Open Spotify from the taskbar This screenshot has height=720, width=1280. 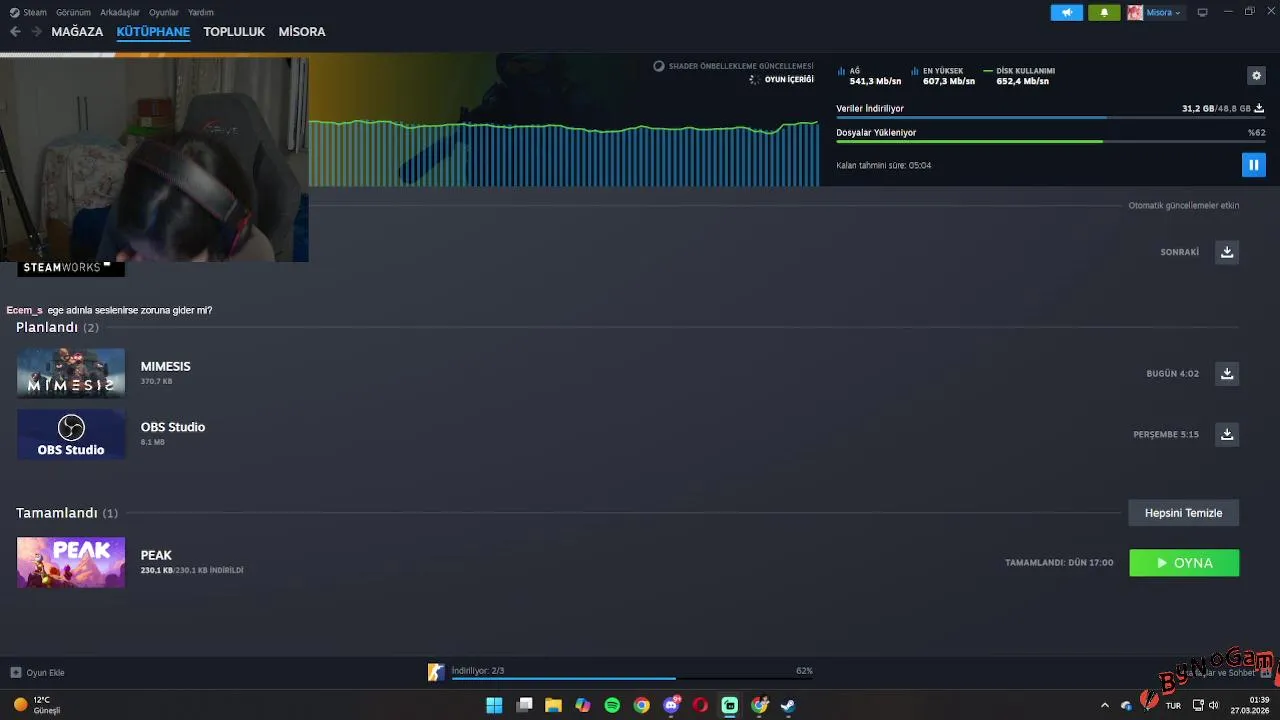click(x=612, y=705)
